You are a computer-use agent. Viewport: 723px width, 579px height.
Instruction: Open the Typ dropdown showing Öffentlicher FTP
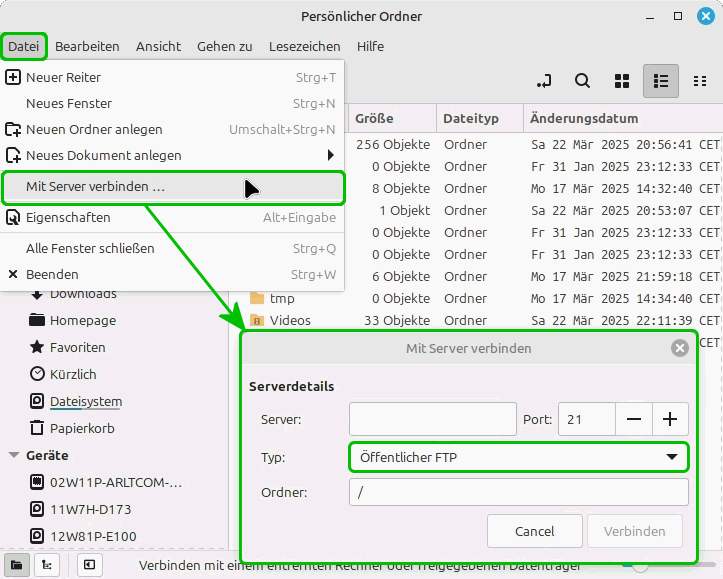pos(518,458)
